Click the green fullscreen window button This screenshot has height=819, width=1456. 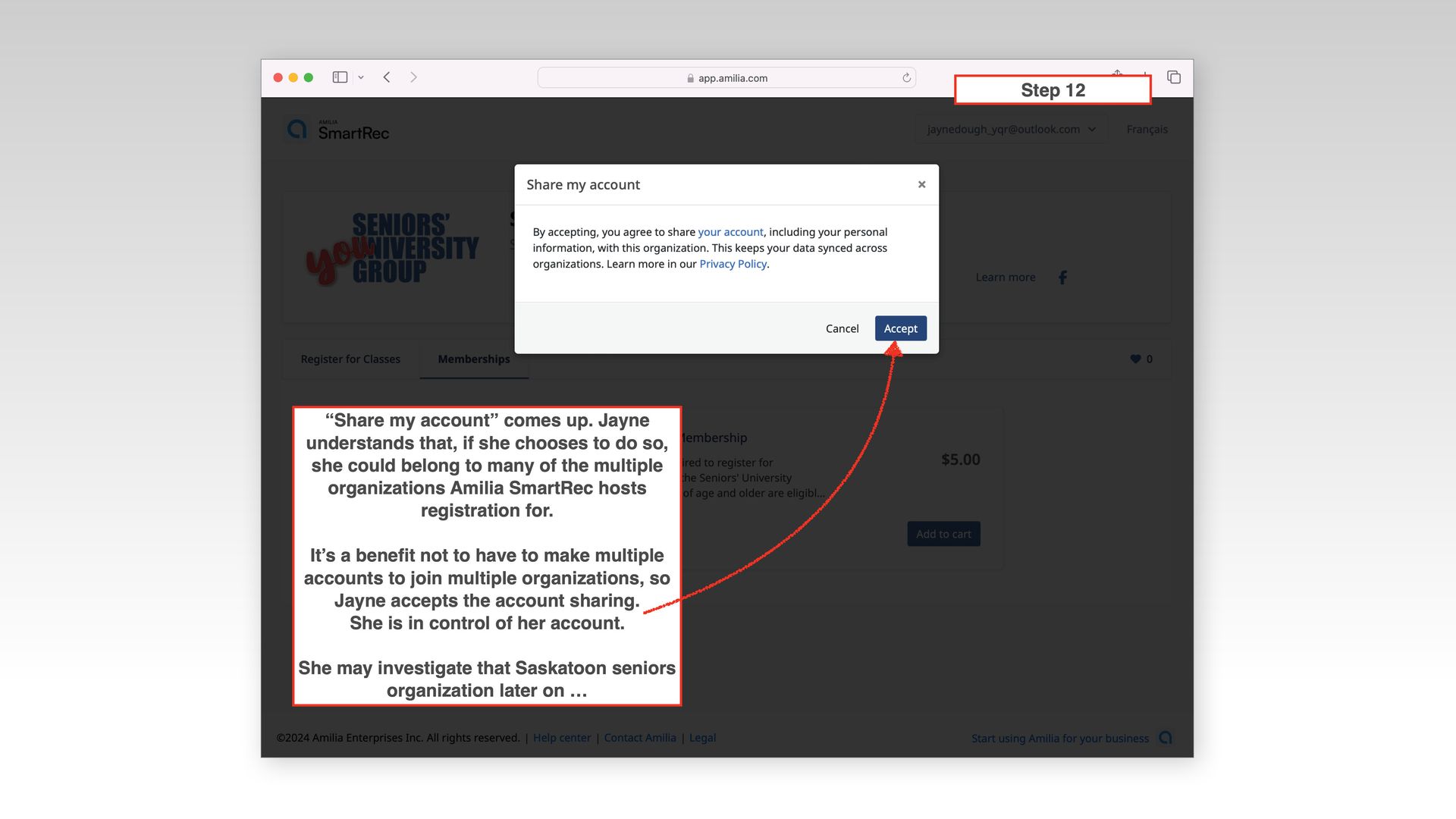coord(309,77)
